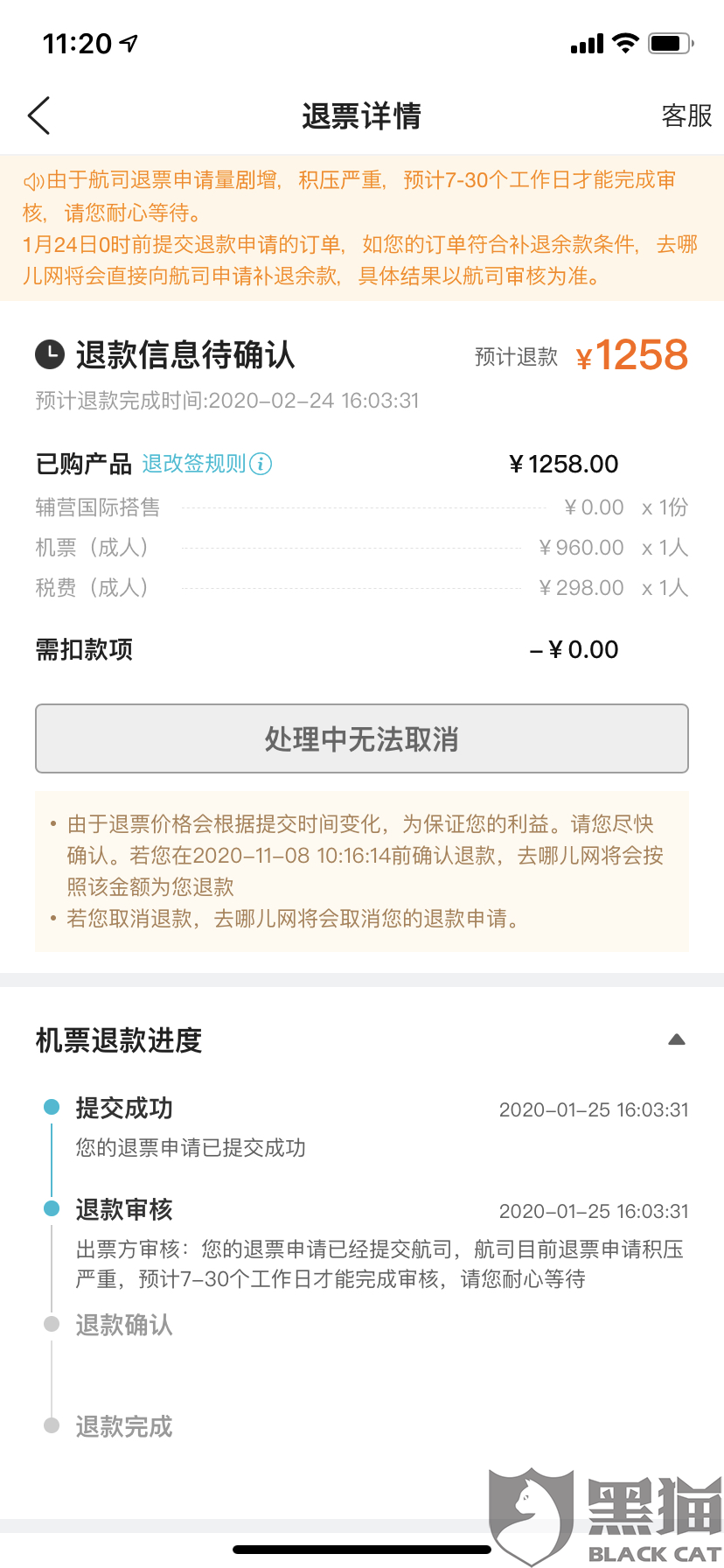Tap the 退款完成 gray step dot
724x1568 pixels.
coord(52,1425)
